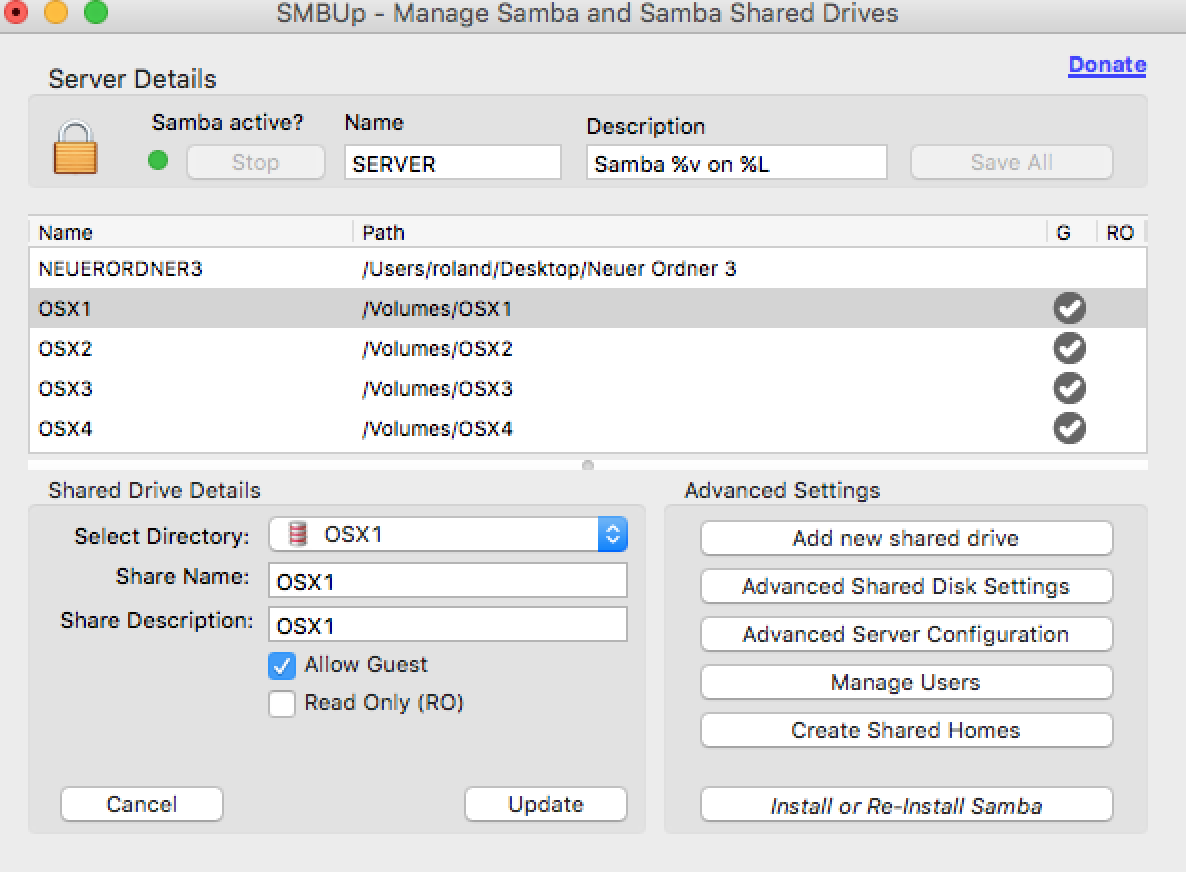1186x872 pixels.
Task: Click the Share Name input field
Action: coord(448,581)
